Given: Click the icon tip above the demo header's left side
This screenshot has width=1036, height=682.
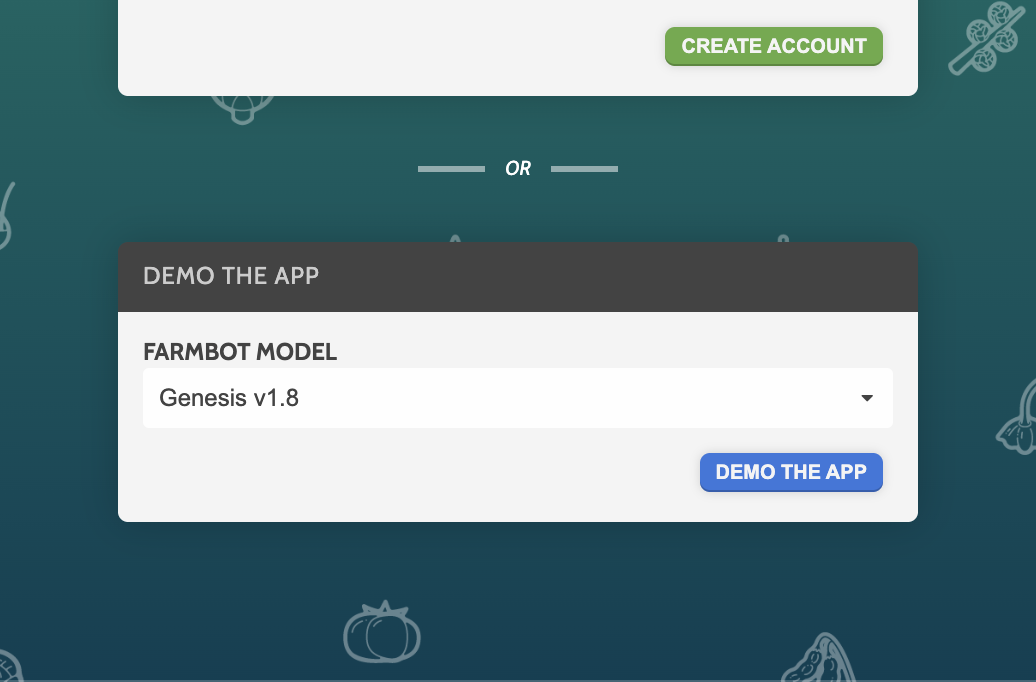Looking at the screenshot, I should (455, 239).
